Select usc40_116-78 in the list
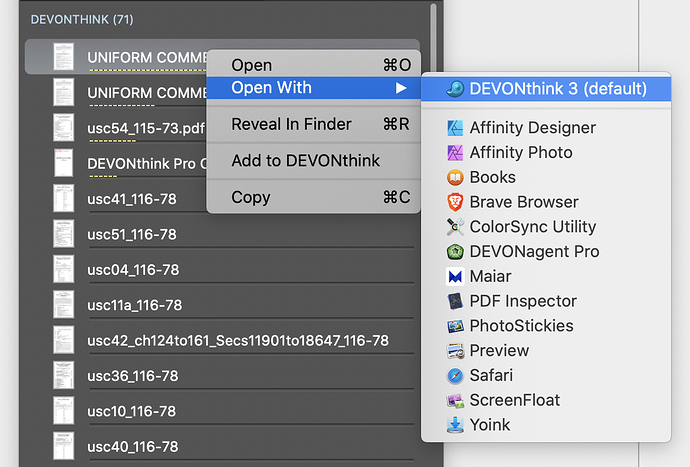This screenshot has width=690, height=467. point(222,446)
